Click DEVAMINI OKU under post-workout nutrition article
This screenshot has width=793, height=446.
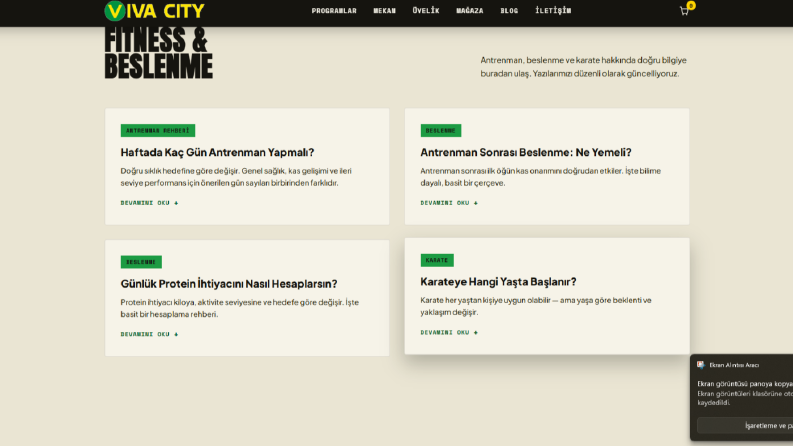(449, 203)
